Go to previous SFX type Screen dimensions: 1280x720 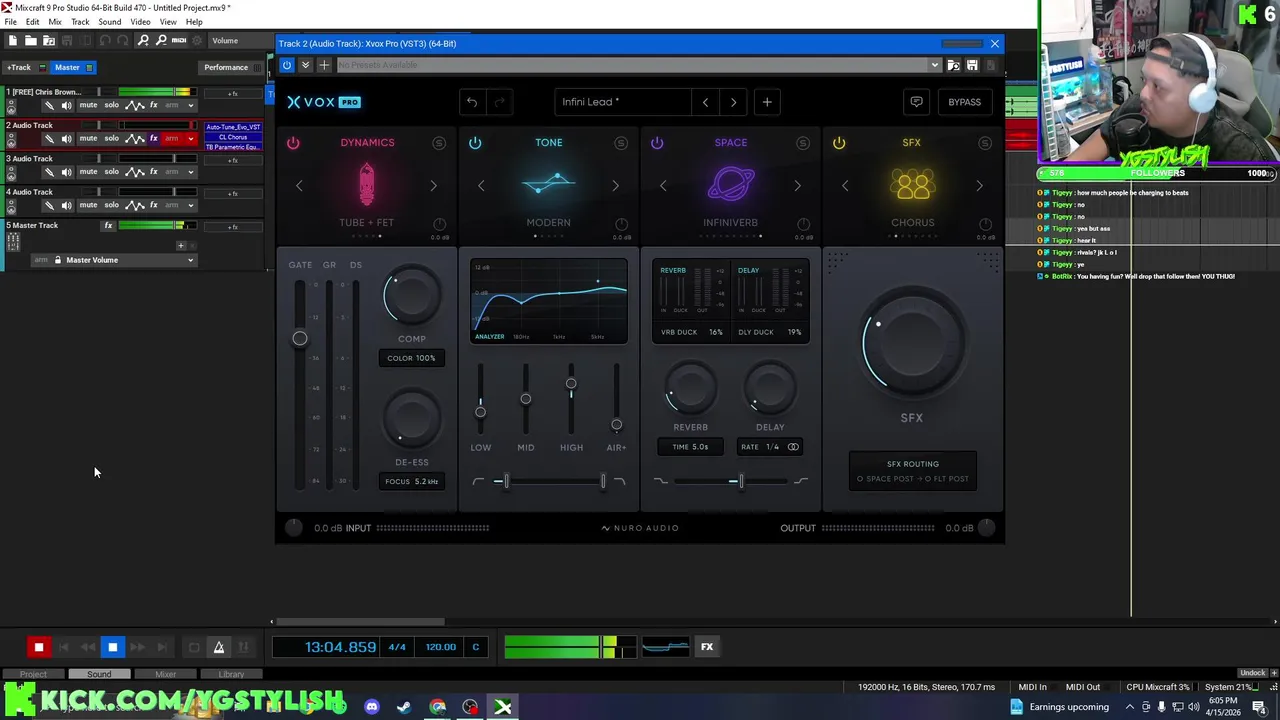(845, 186)
